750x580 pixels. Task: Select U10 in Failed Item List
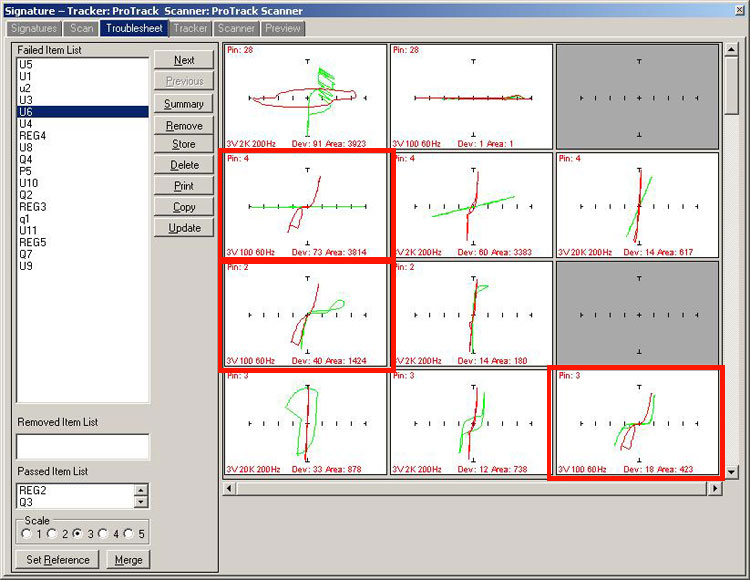[x=83, y=183]
